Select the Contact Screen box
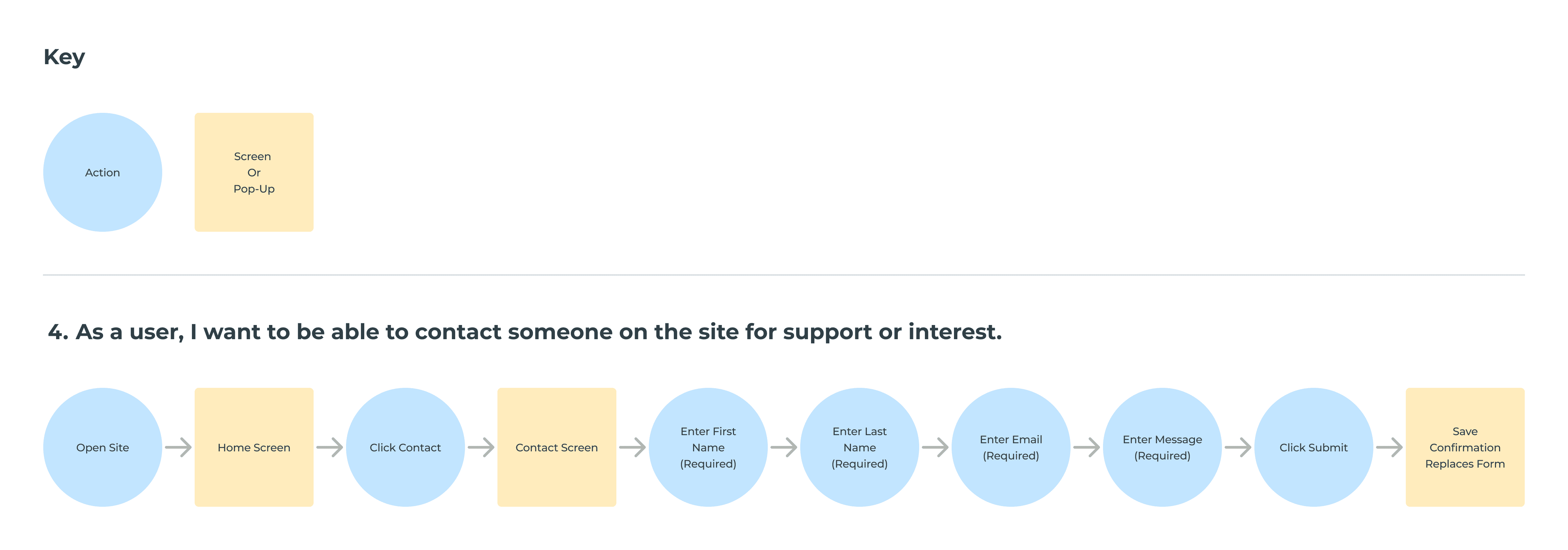The height and width of the screenshot is (550, 1568). (556, 447)
